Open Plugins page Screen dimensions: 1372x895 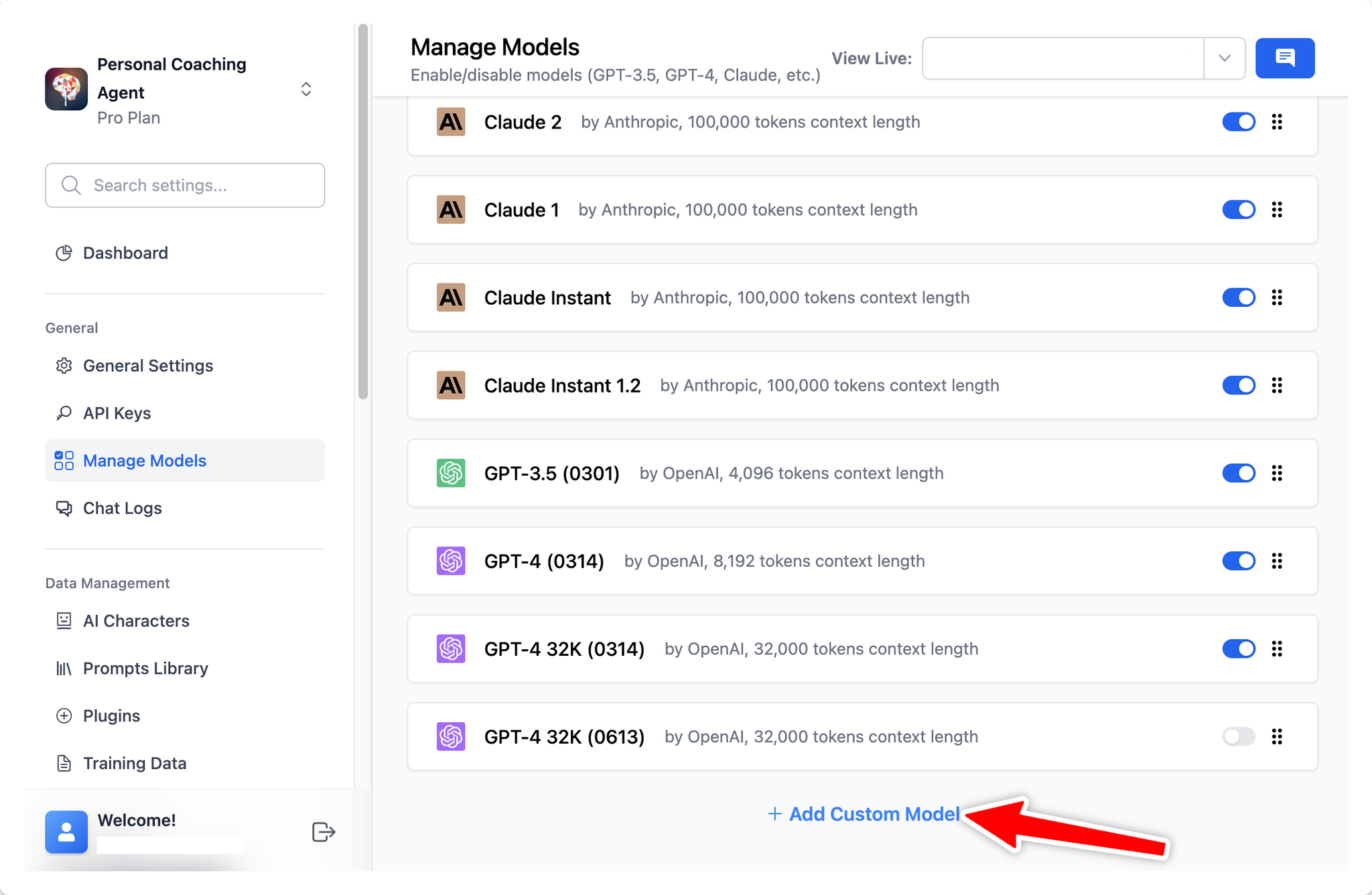(x=185, y=716)
